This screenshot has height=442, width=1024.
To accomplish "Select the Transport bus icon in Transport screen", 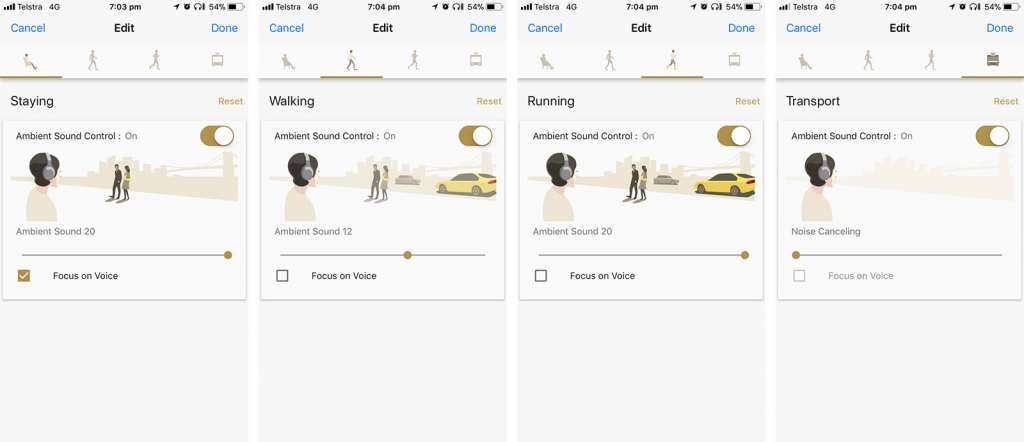I will pos(993,60).
